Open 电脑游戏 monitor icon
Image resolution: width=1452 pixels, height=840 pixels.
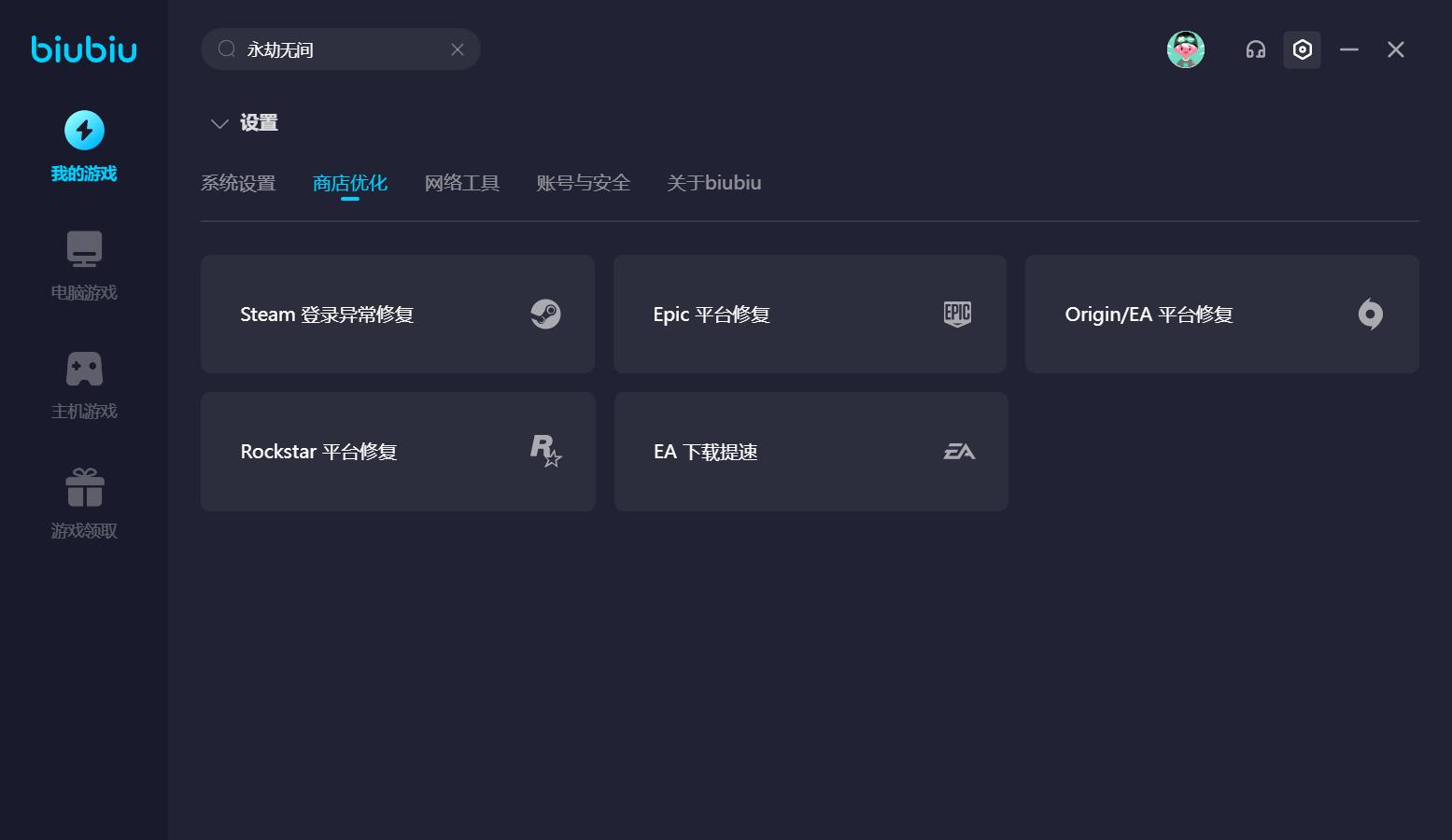pyautogui.click(x=84, y=249)
